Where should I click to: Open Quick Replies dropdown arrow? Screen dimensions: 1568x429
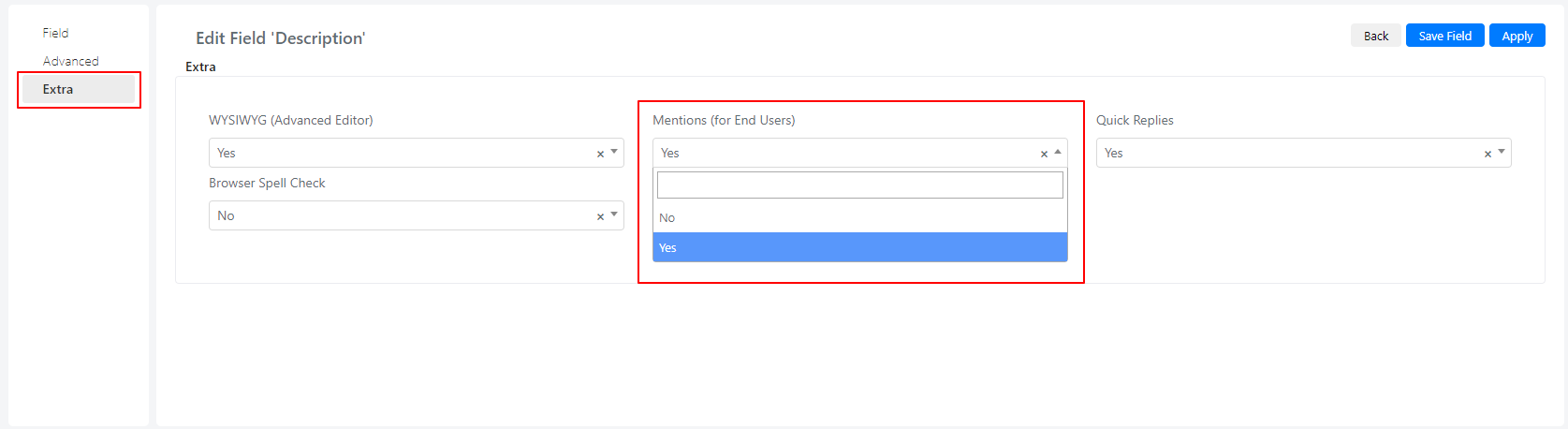(x=1502, y=152)
